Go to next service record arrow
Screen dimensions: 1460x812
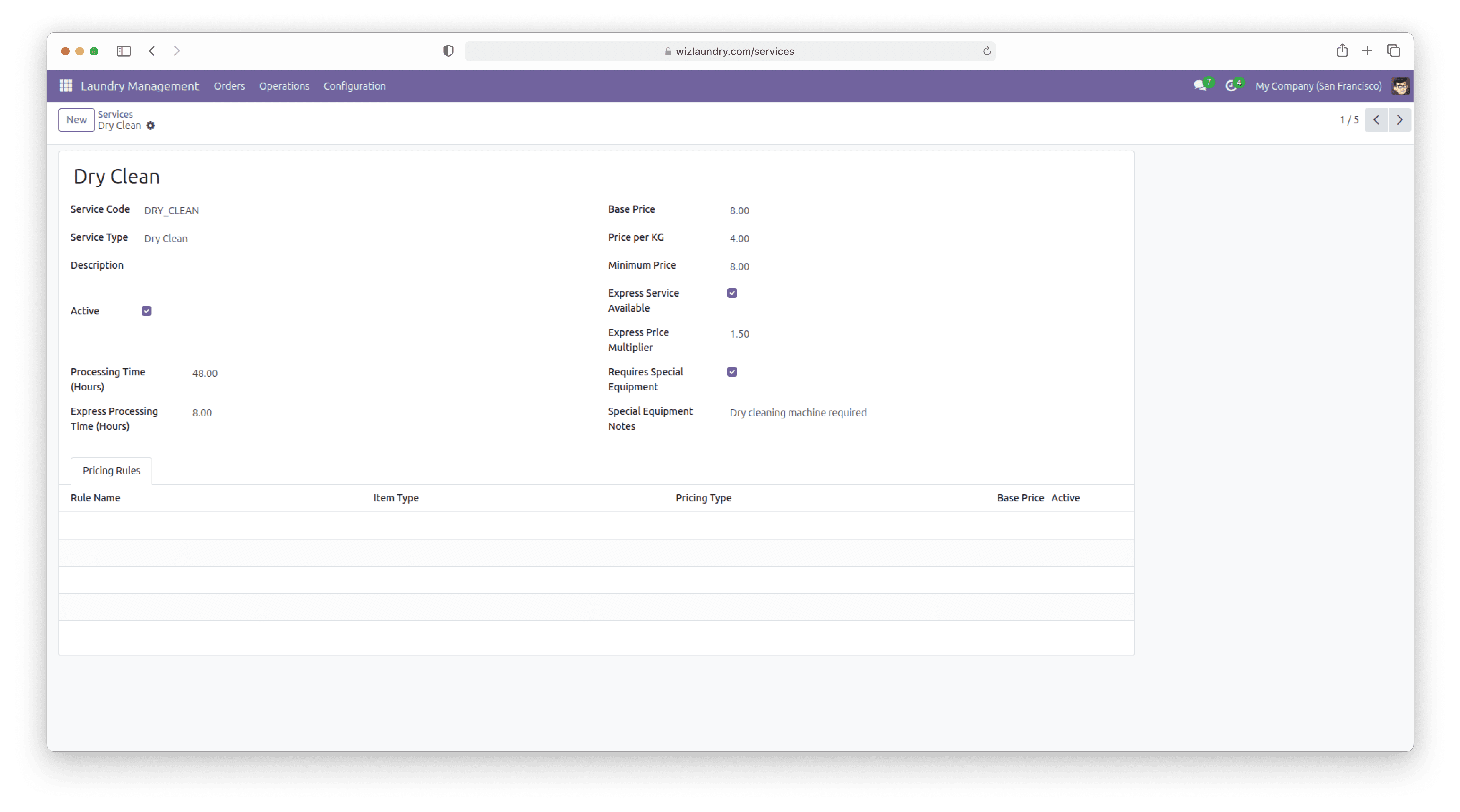click(x=1399, y=120)
